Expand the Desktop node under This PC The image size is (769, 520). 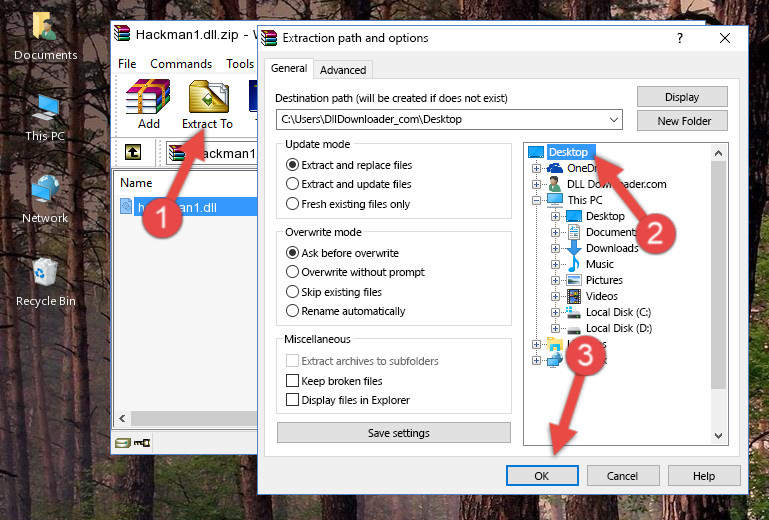[555, 216]
